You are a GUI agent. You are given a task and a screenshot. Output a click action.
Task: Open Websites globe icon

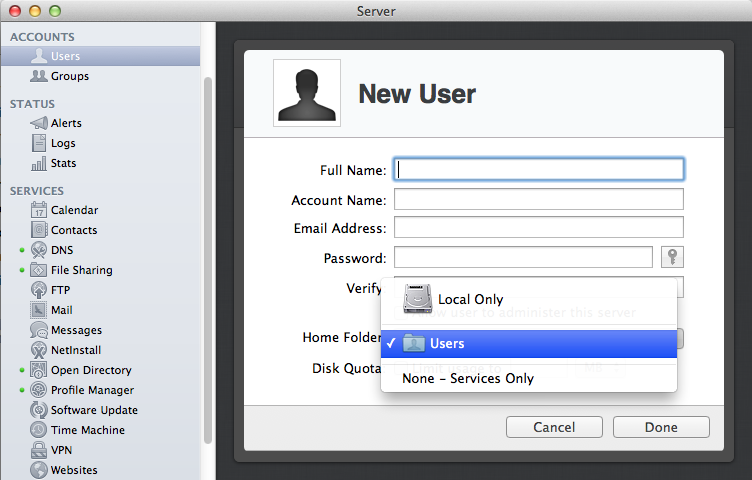click(39, 470)
